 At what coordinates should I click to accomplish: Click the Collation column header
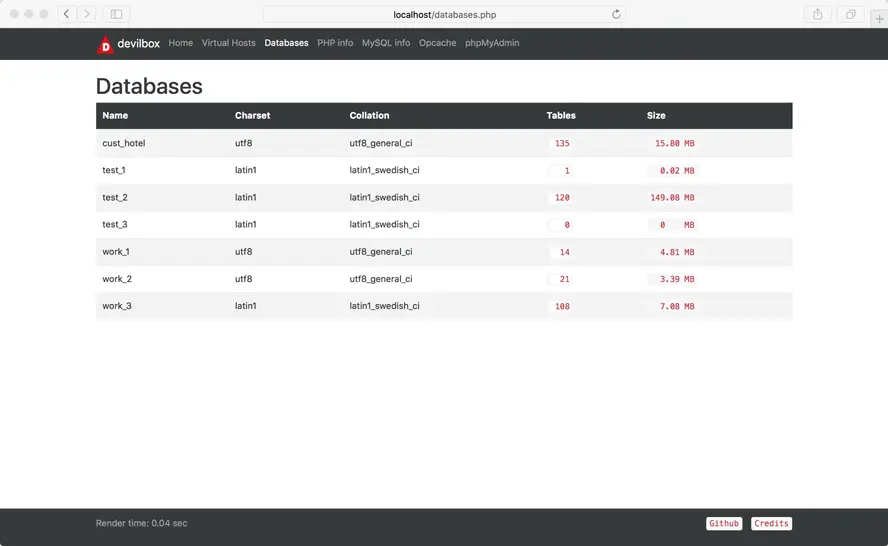pos(369,116)
